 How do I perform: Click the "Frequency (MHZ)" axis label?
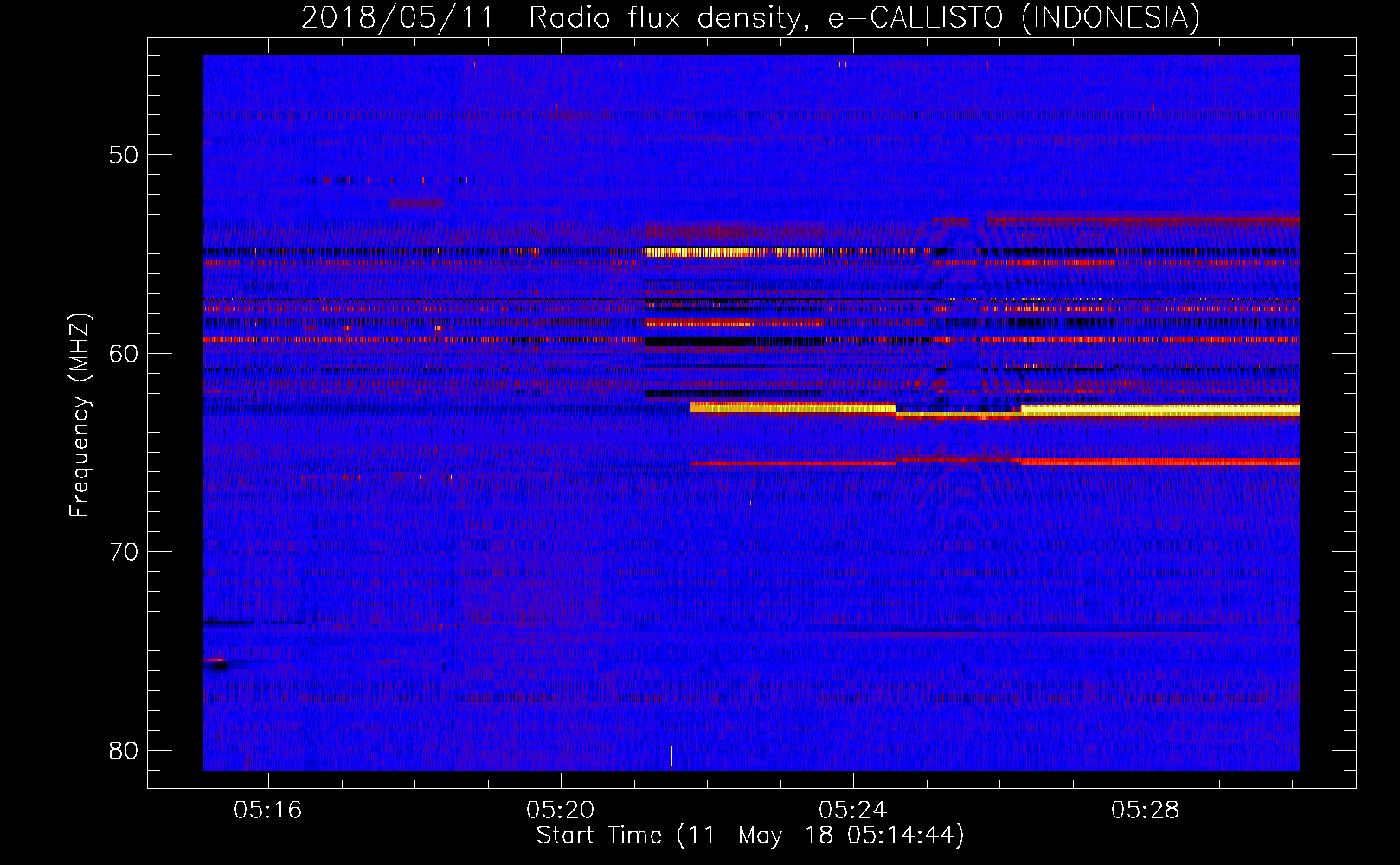[80, 415]
